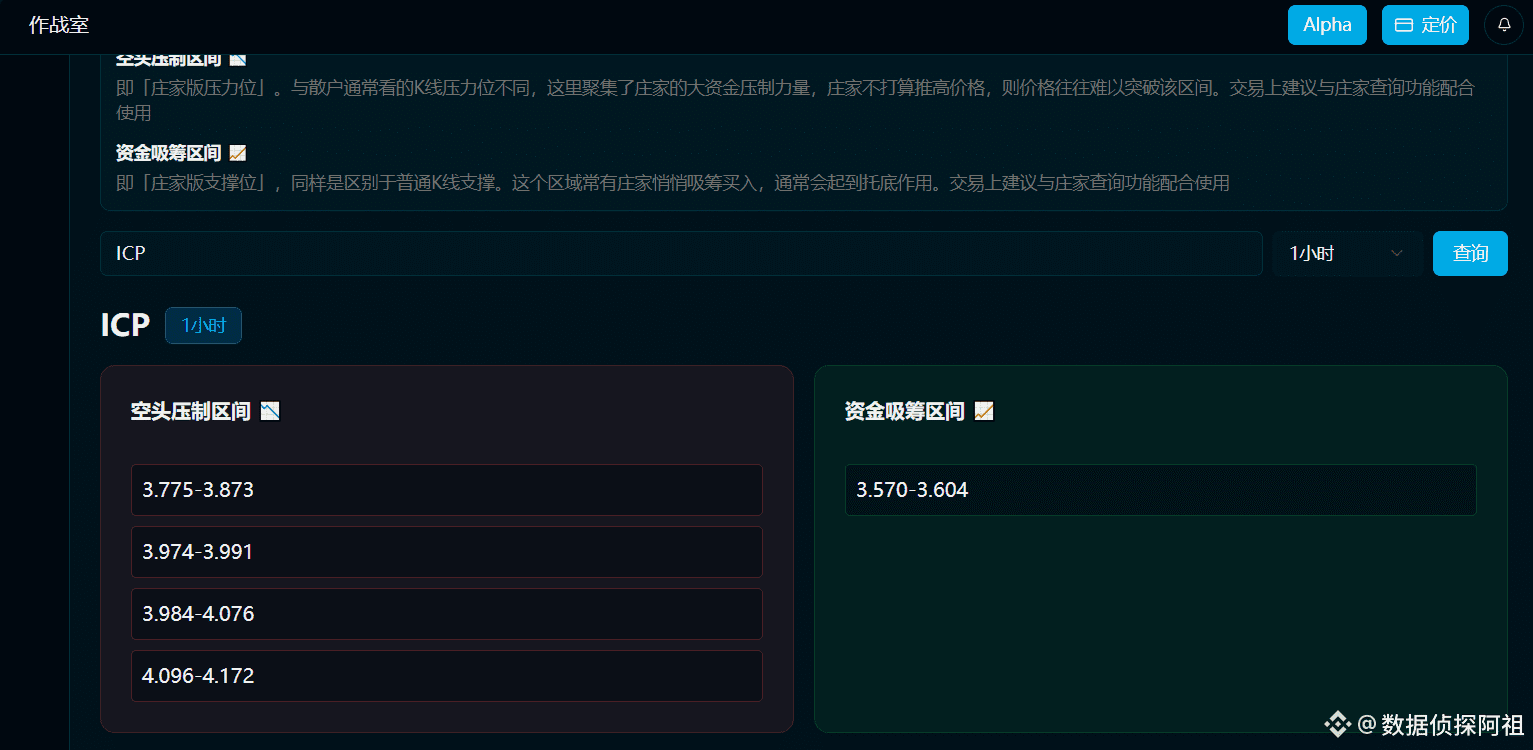This screenshot has height=750, width=1533.
Task: Click the Binance logo watermark icon
Action: tap(1337, 724)
